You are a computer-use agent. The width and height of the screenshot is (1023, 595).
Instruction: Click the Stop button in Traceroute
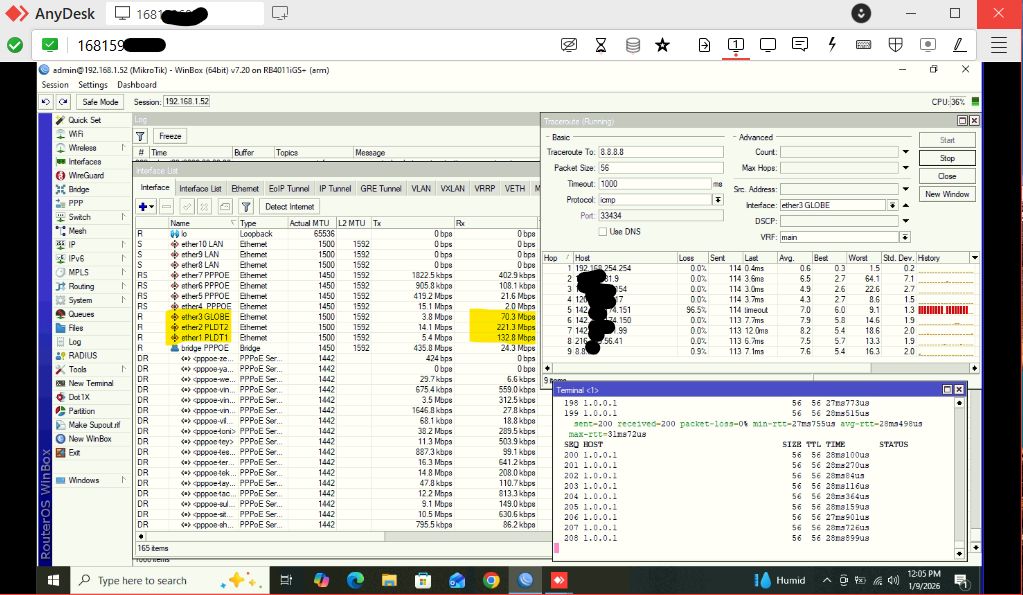(x=947, y=158)
